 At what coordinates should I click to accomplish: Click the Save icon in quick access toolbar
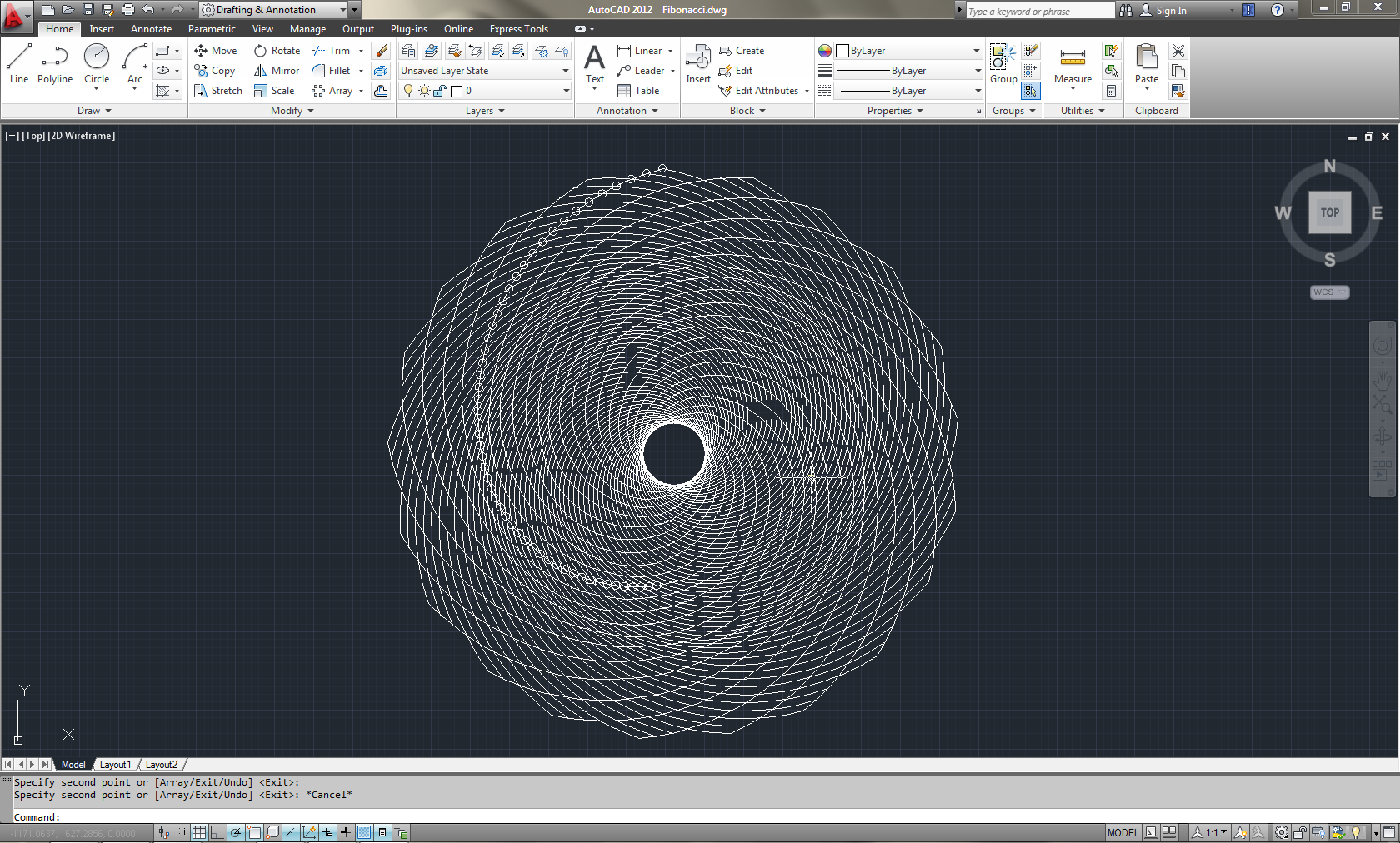88,10
